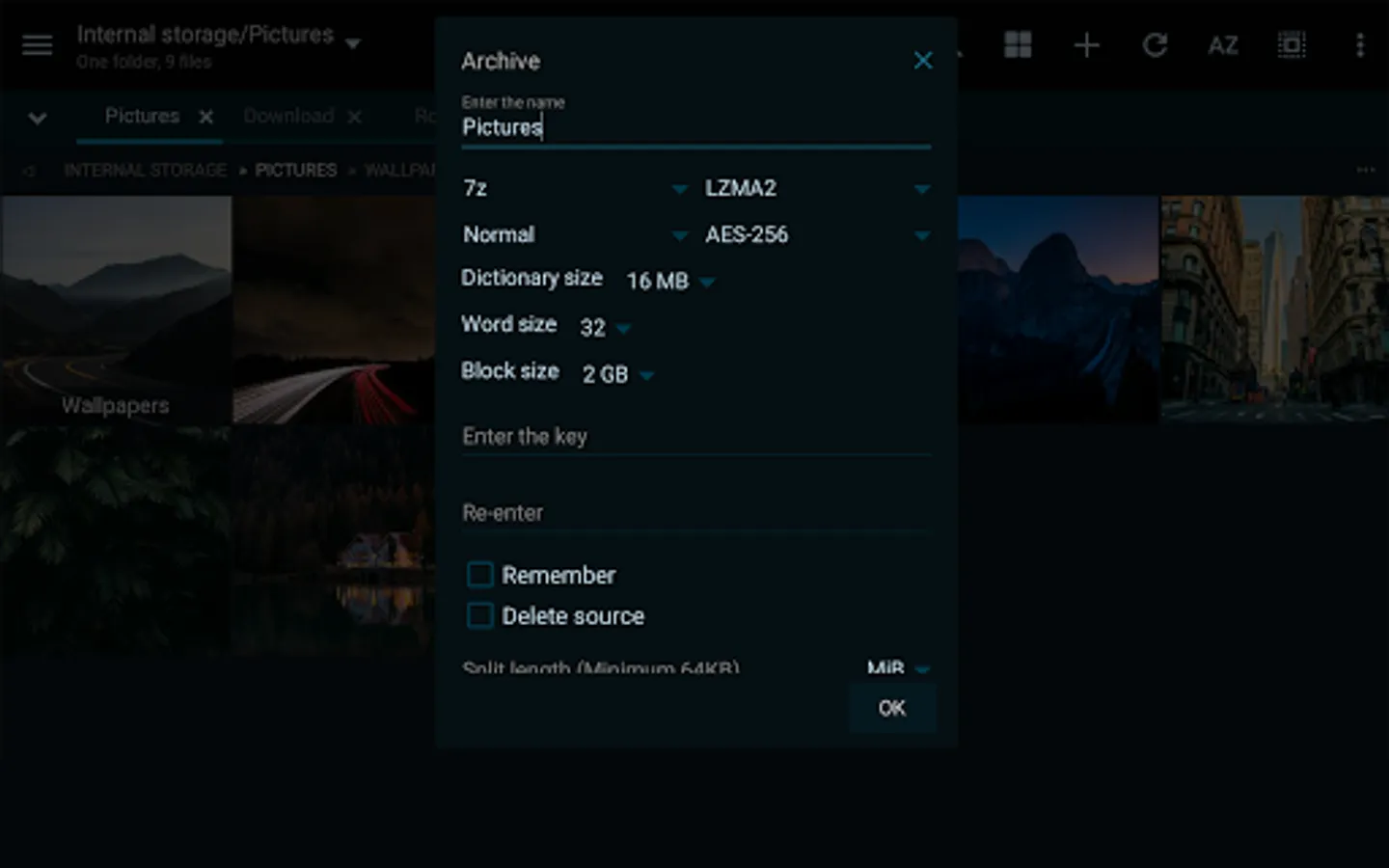Go to INTERNAL STORAGE in breadcrumb

pos(145,170)
